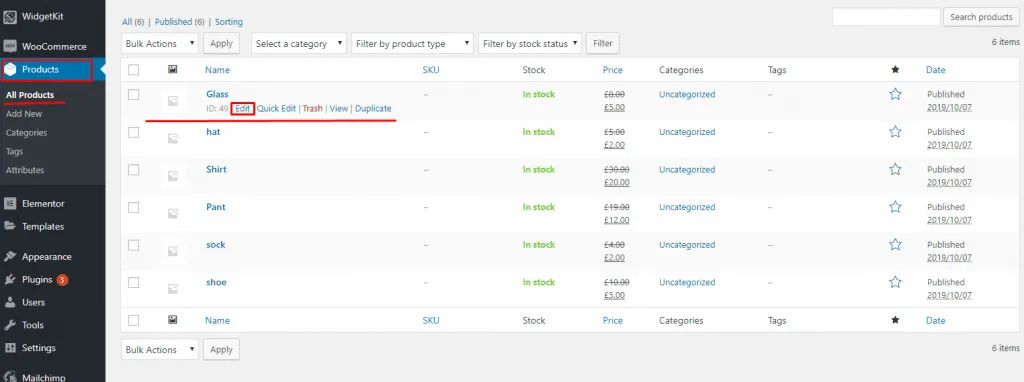Check the select-all box in table footer
The image size is (1024, 382).
[x=134, y=320]
